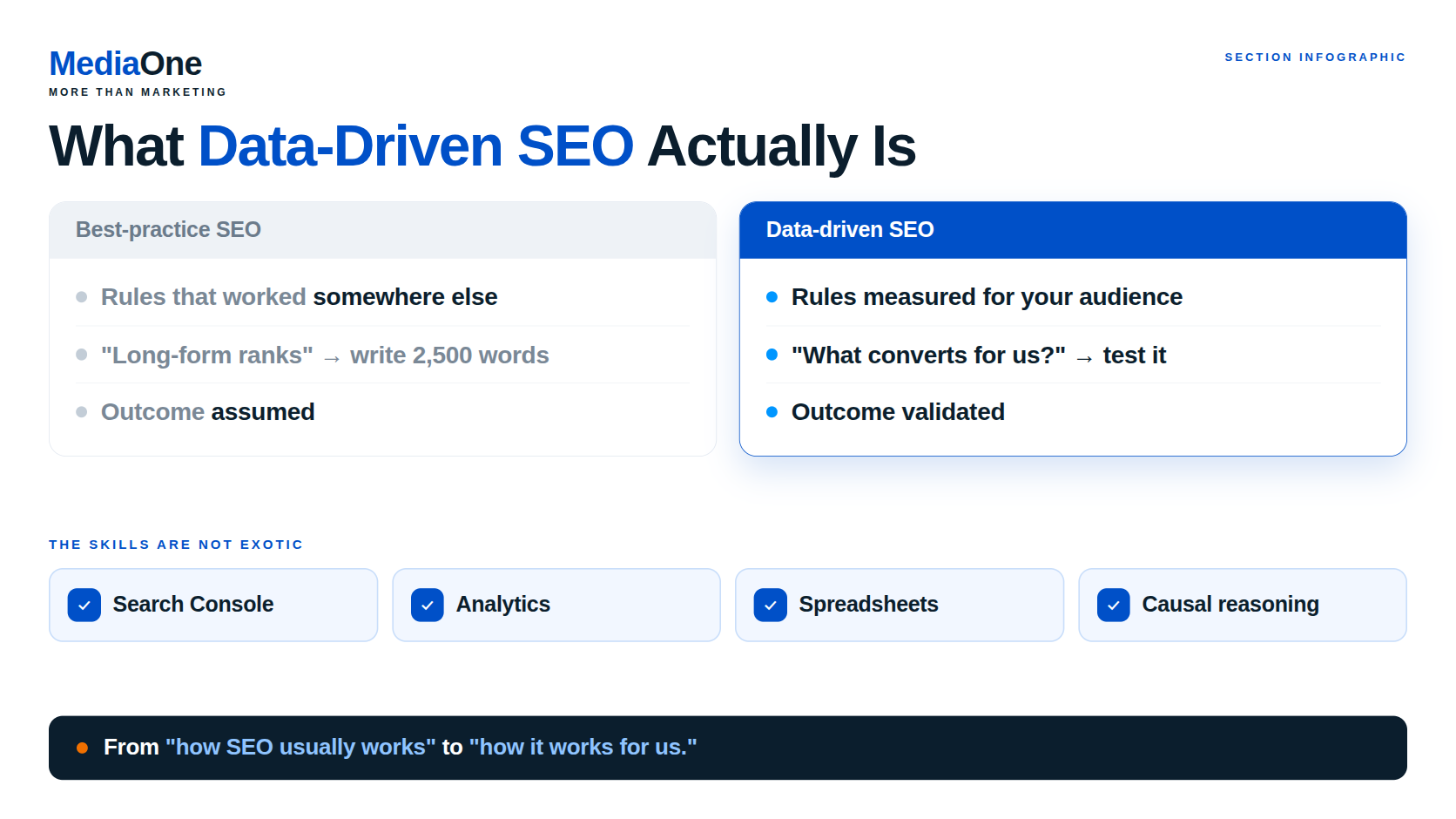
Task: Click 'Rules that worked somewhere else' text
Action: coord(300,297)
